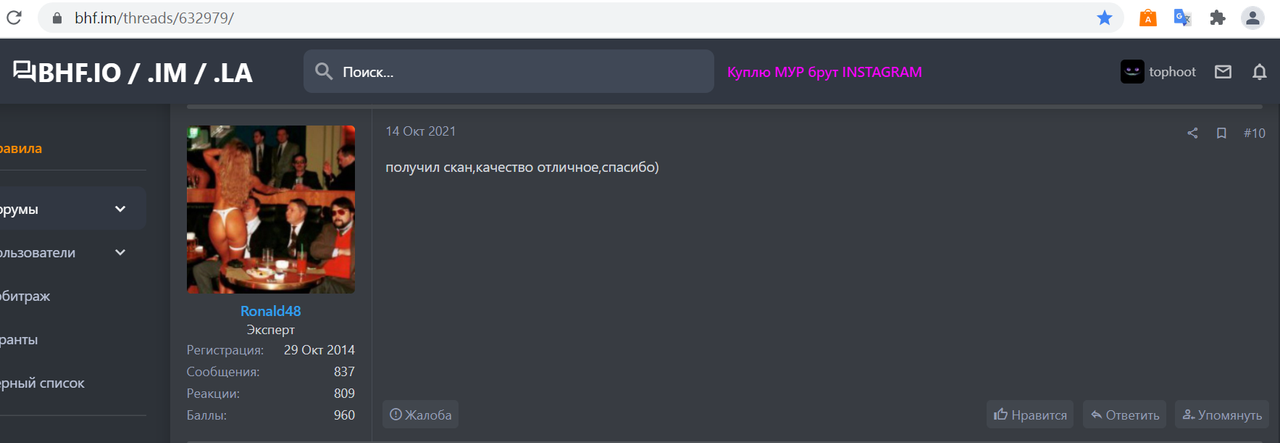This screenshot has height=443, width=1280.
Task: Open the Google Translate extension icon
Action: coord(1182,17)
